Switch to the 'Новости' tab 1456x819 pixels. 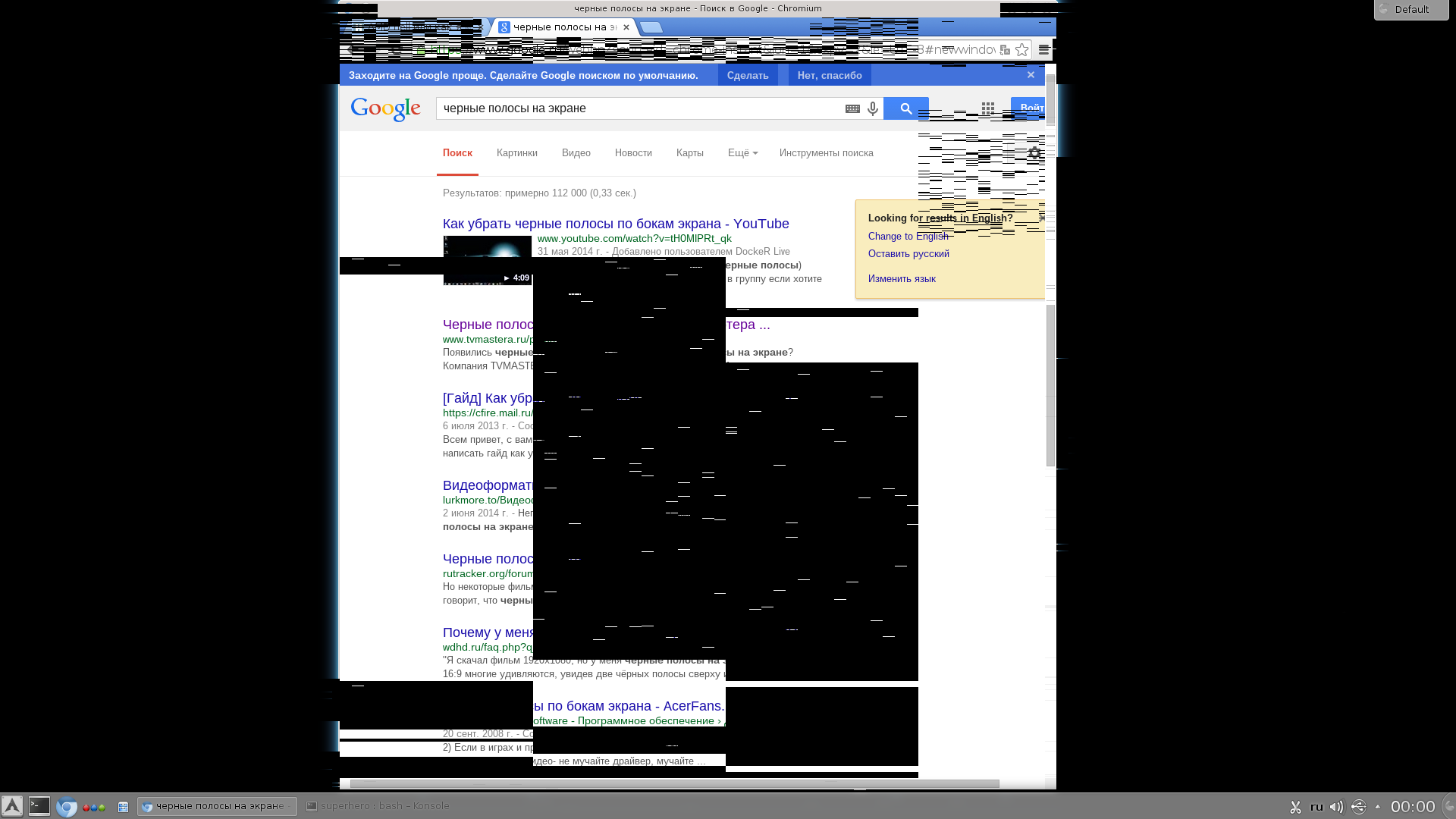633,153
